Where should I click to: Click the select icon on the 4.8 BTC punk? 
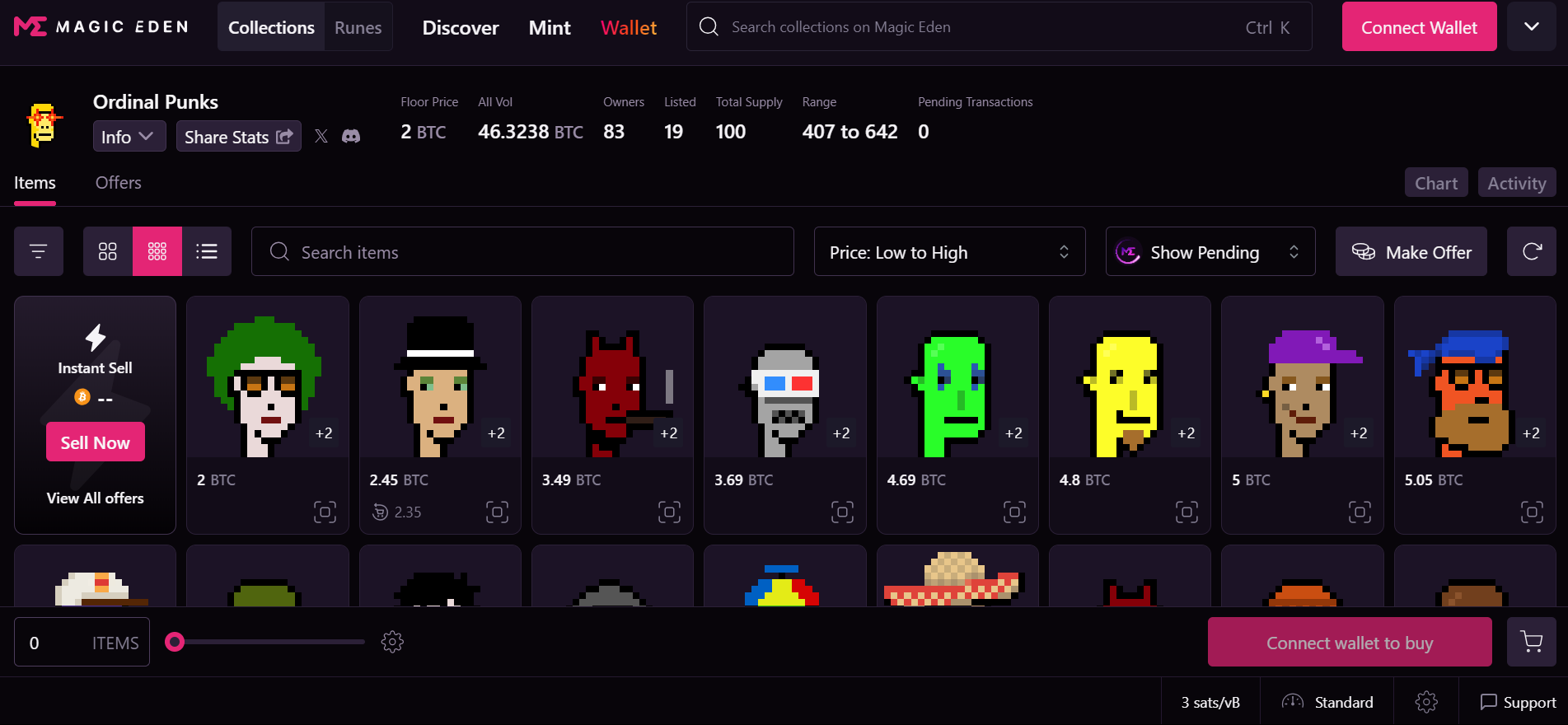pyautogui.click(x=1187, y=512)
